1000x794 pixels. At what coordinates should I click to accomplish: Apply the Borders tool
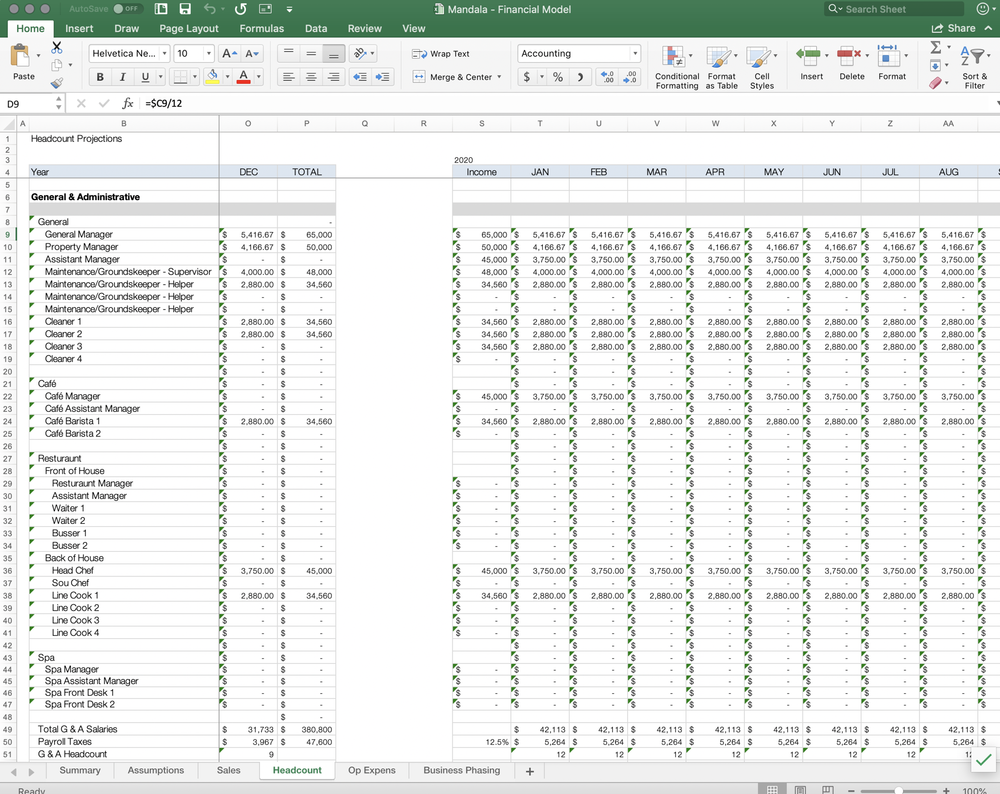180,77
